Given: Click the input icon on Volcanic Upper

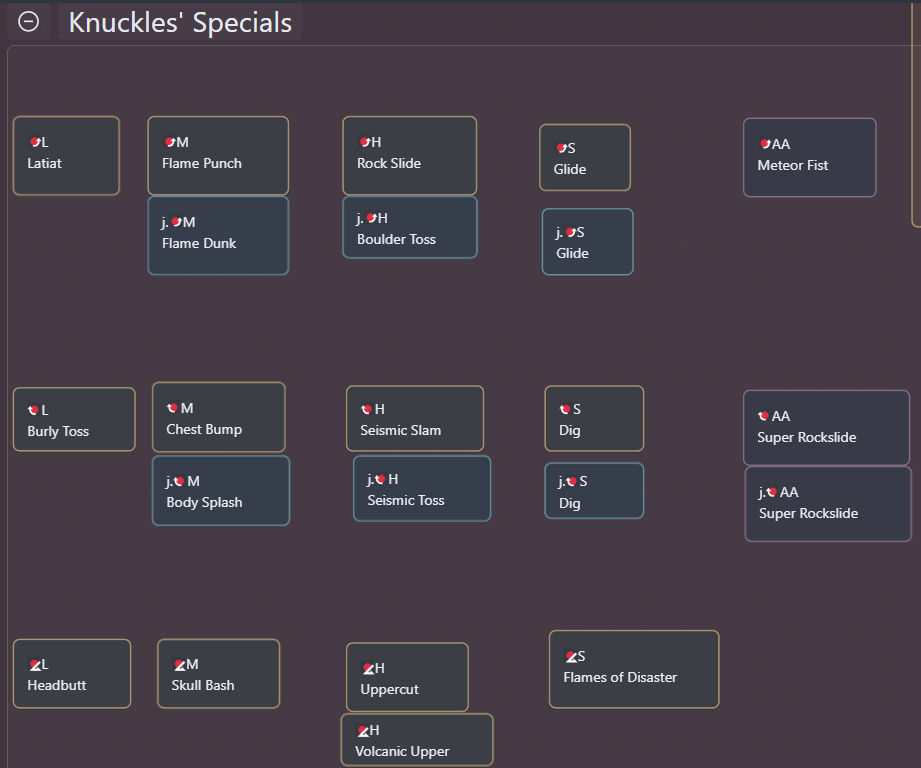Looking at the screenshot, I should [364, 730].
